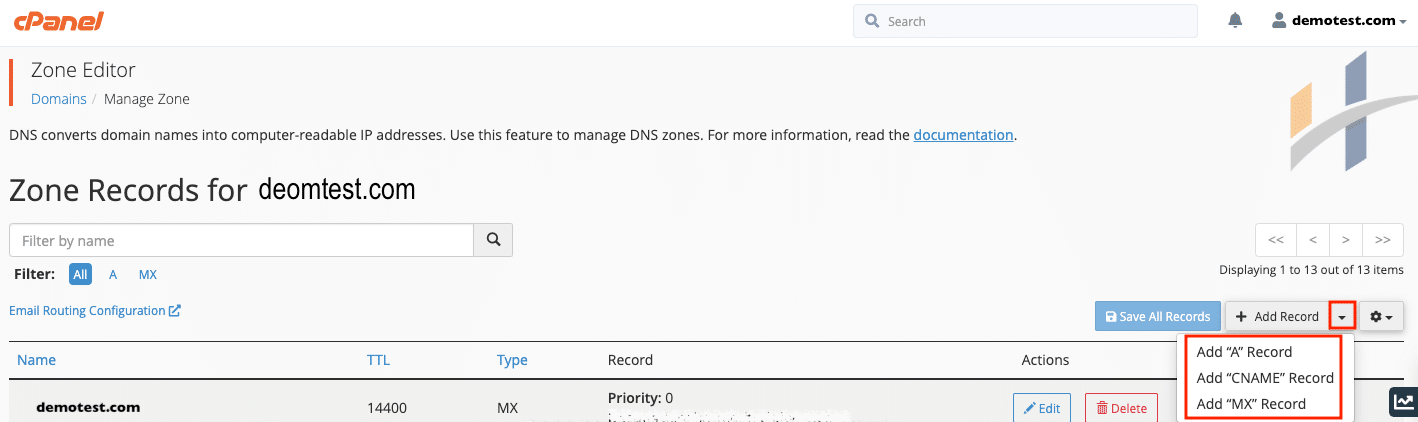Open Email Routing Configuration link
Image resolution: width=1418 pixels, height=422 pixels.
[94, 311]
